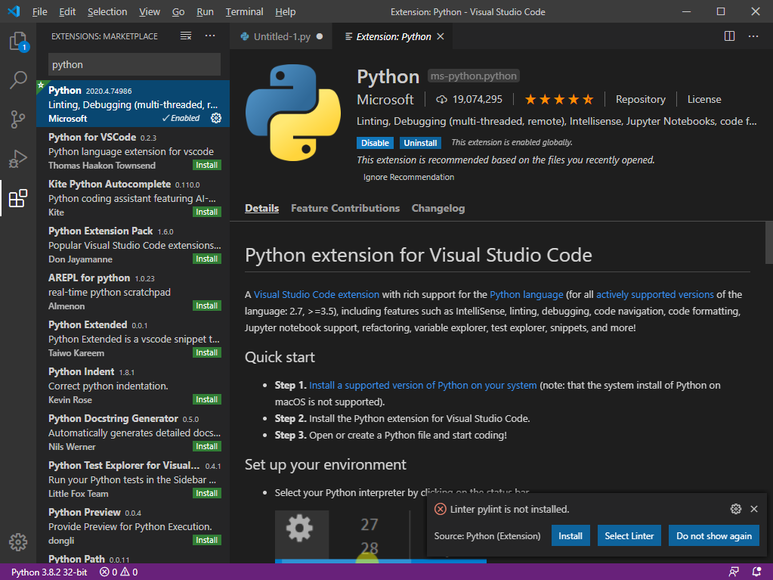Open the Explorer view in activity bar

[x=18, y=41]
